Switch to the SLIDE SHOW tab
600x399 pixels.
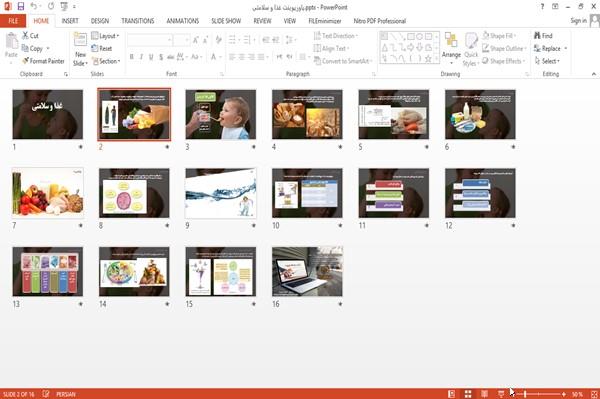[x=226, y=21]
